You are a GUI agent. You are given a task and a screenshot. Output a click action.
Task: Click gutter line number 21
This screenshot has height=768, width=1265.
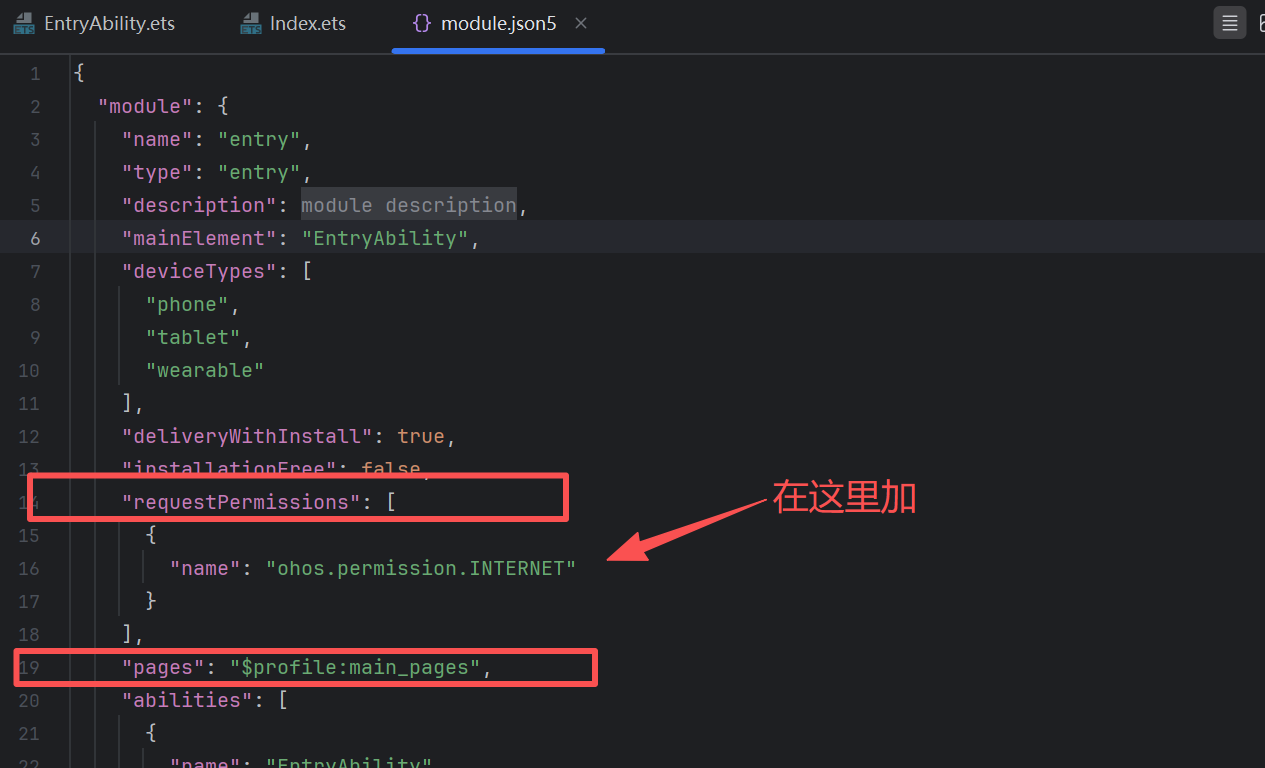[29, 733]
